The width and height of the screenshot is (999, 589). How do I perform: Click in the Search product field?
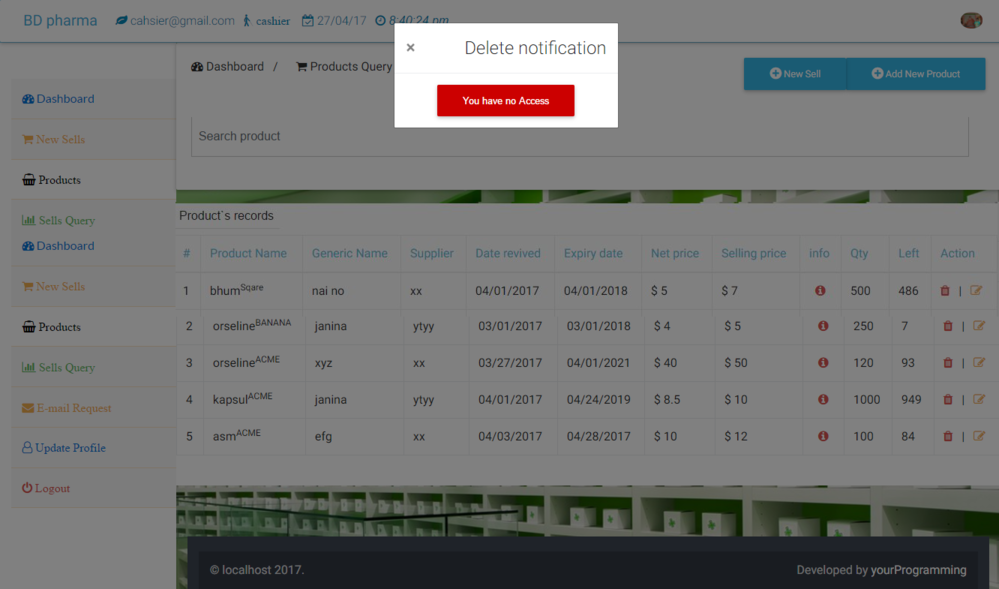pyautogui.click(x=579, y=136)
